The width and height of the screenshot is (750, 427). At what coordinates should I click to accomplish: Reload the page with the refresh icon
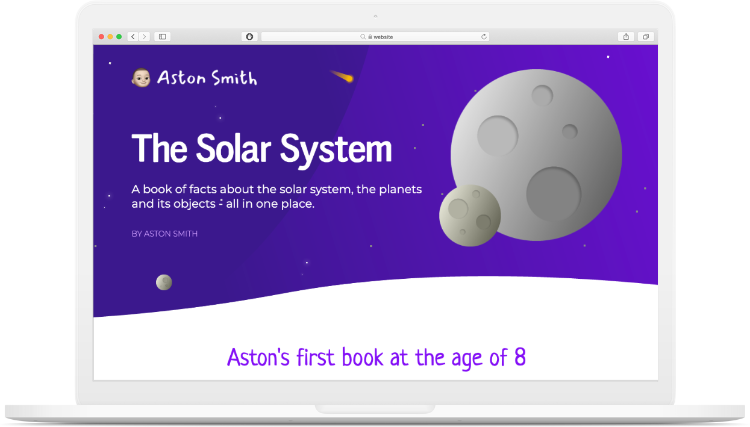click(484, 36)
